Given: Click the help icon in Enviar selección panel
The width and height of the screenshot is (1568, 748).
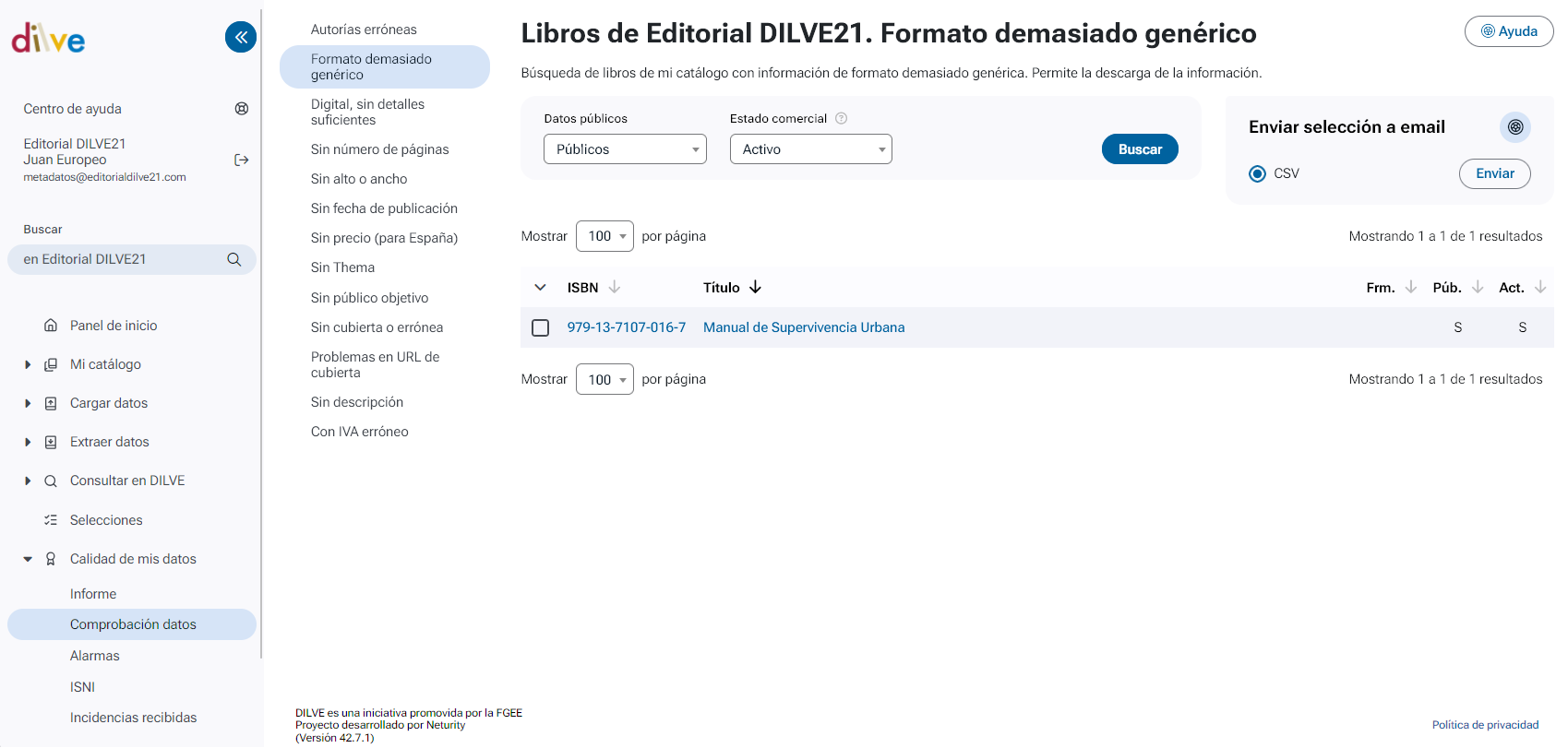Looking at the screenshot, I should pyautogui.click(x=1514, y=127).
